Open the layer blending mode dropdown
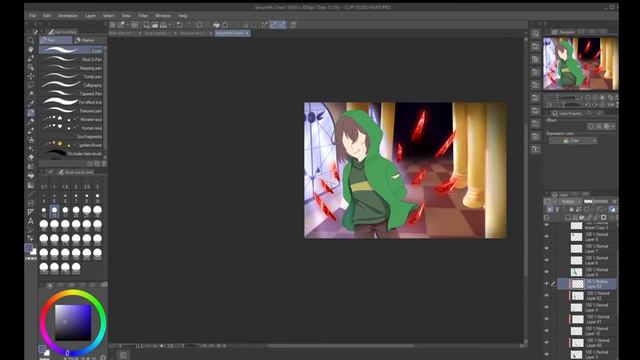640x360 pixels. click(570, 202)
